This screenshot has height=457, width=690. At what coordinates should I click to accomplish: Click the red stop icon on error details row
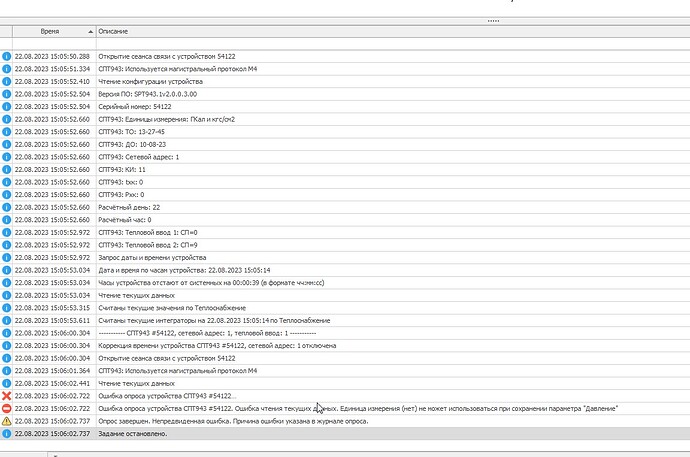click(x=7, y=408)
